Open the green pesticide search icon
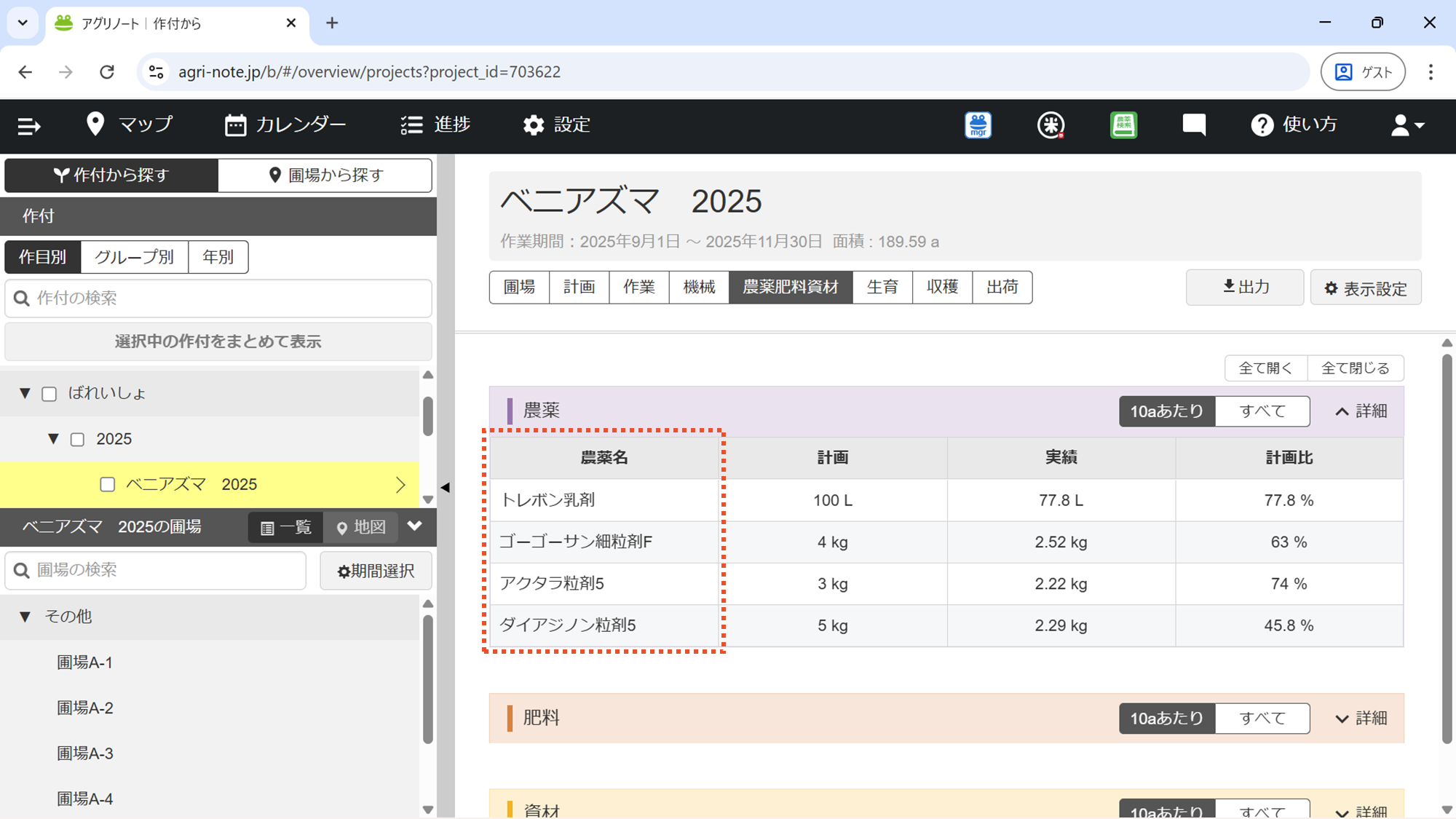 point(1123,125)
